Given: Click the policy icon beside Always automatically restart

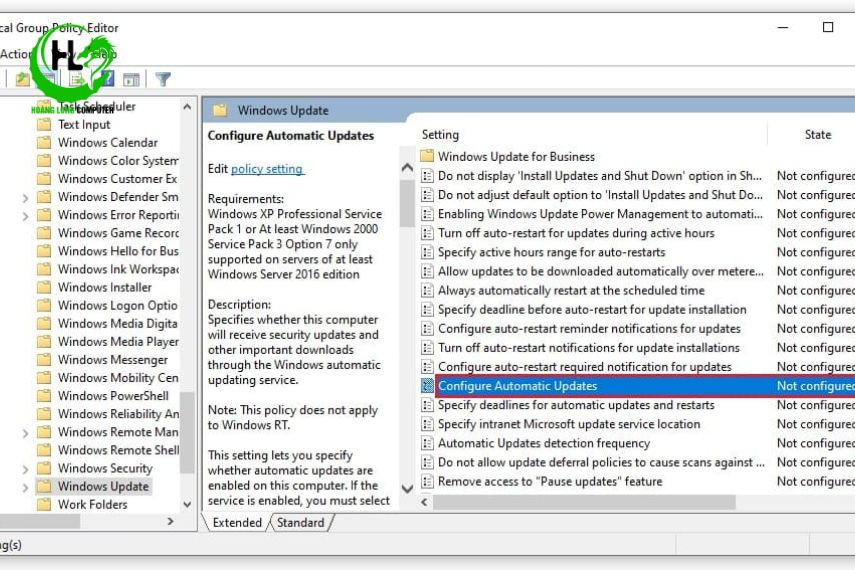Looking at the screenshot, I should (x=428, y=290).
